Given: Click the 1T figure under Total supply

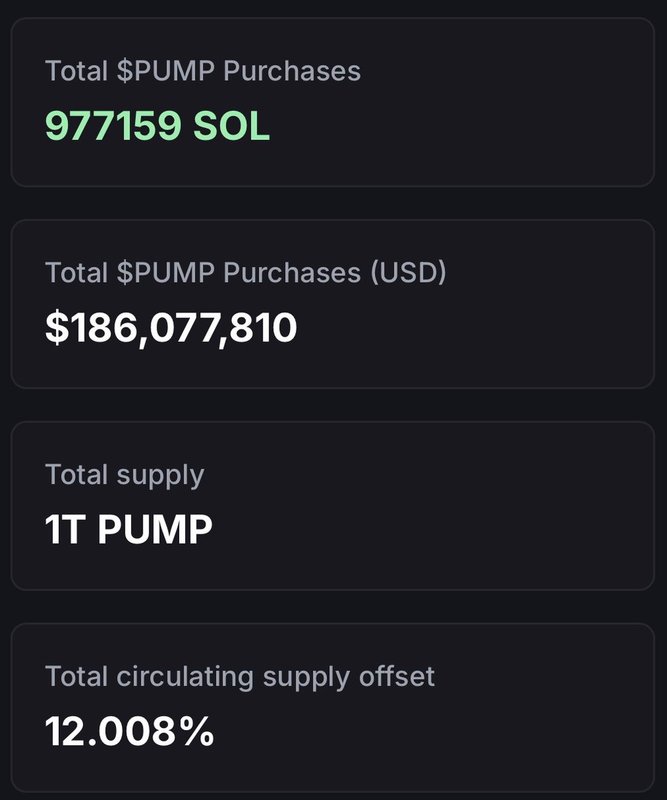Looking at the screenshot, I should coord(65,529).
